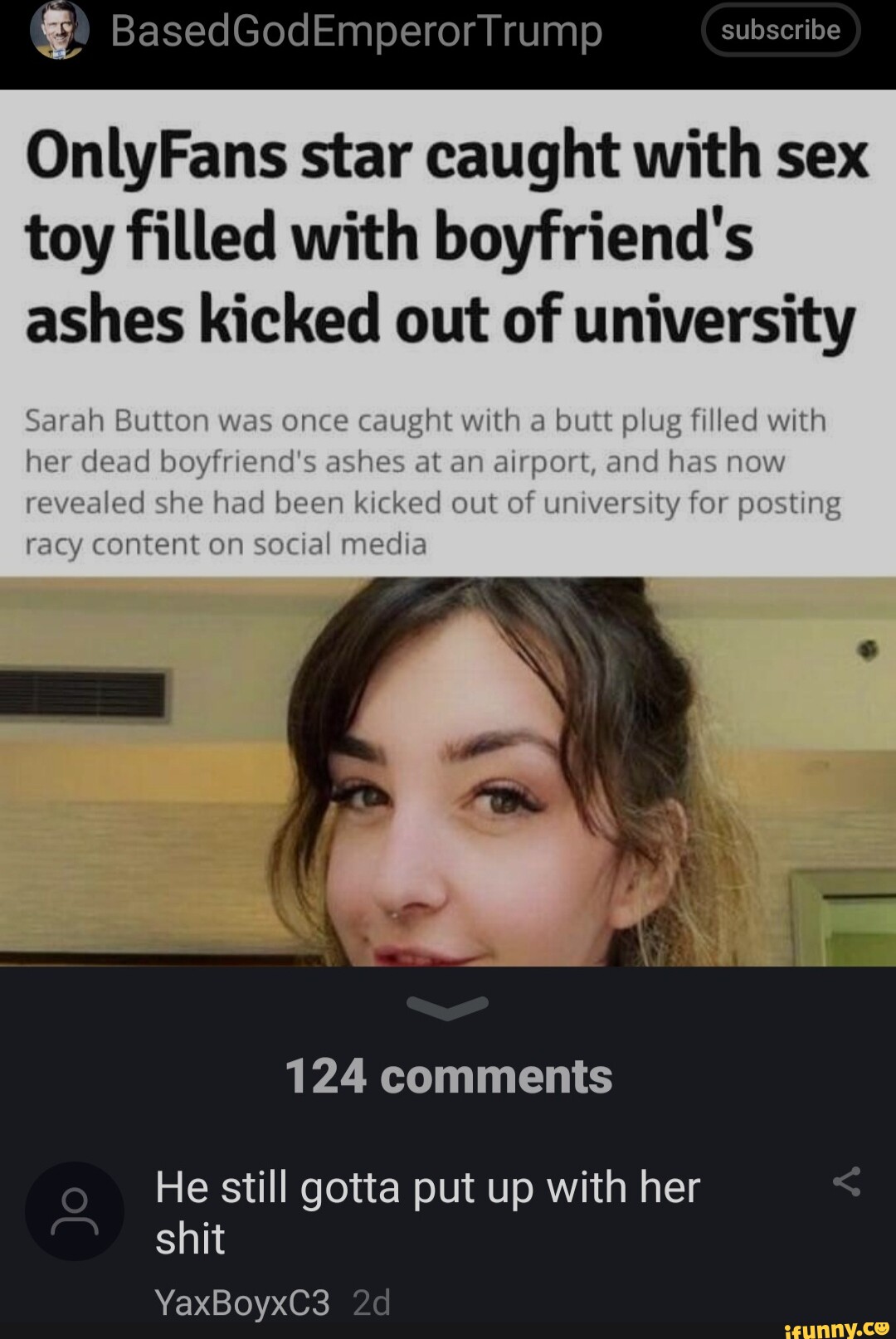Expand comments with the chevron arrow
This screenshot has width=896, height=1339.
coord(448,1006)
